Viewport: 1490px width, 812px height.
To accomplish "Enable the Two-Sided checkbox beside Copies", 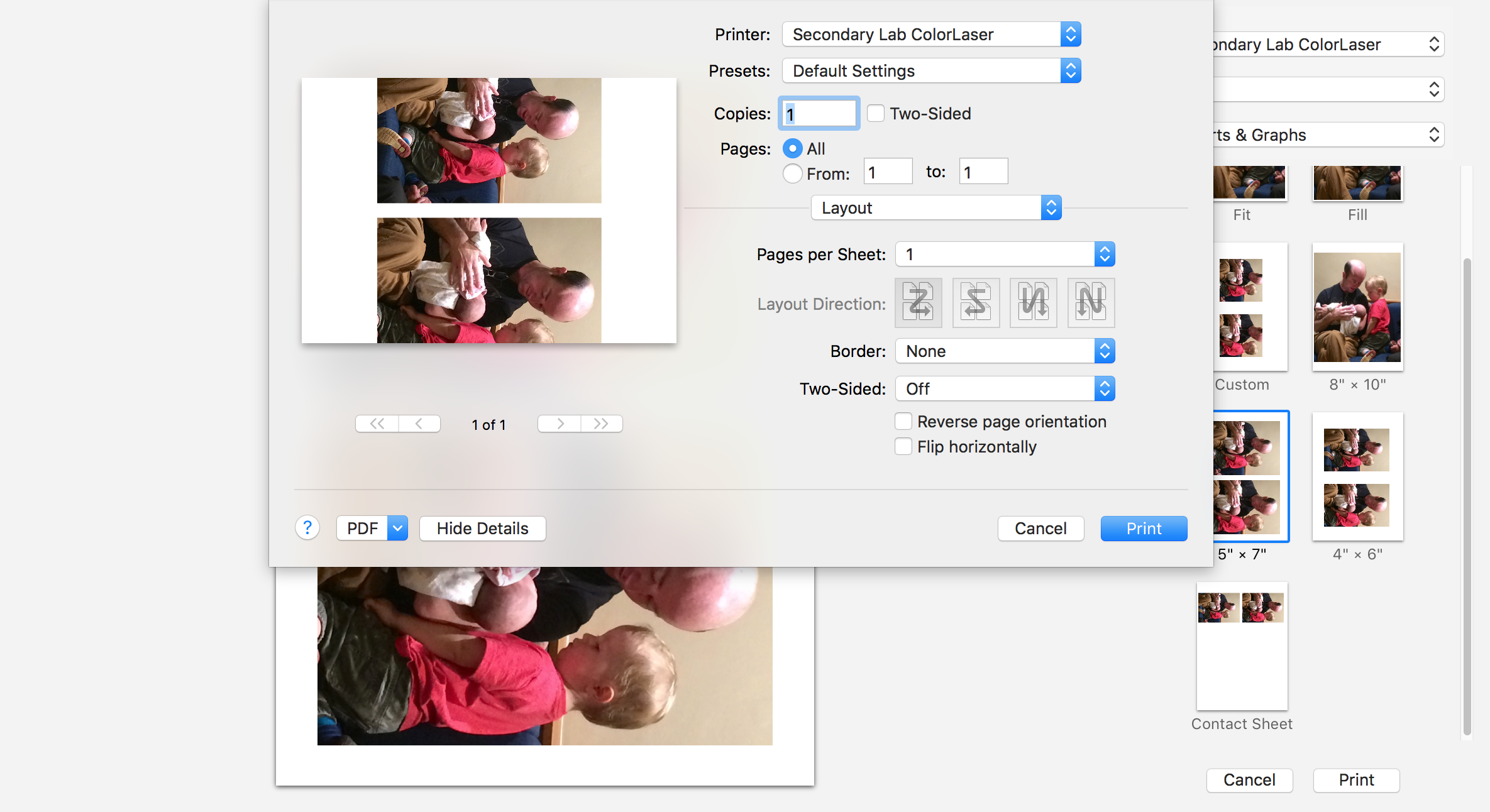I will (x=875, y=113).
